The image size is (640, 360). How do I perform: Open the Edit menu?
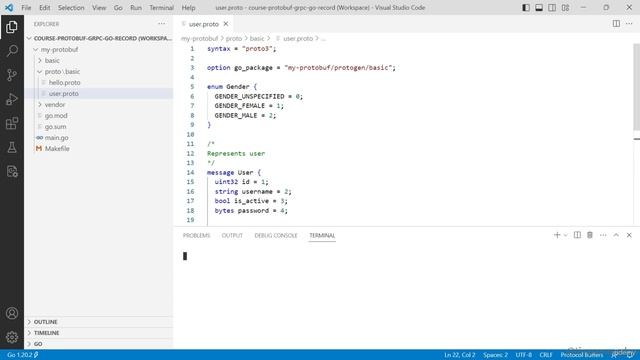point(44,7)
